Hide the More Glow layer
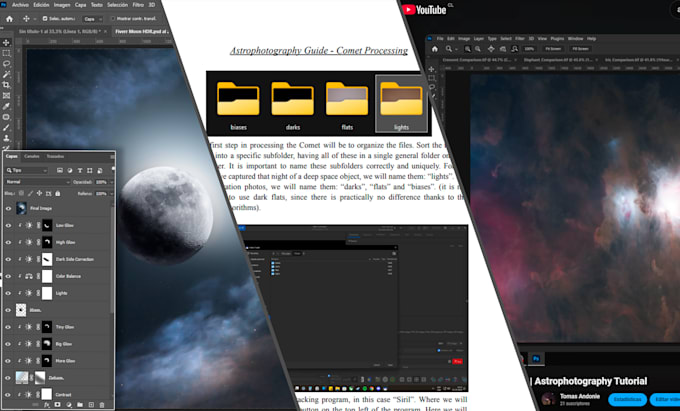 tap(8, 361)
